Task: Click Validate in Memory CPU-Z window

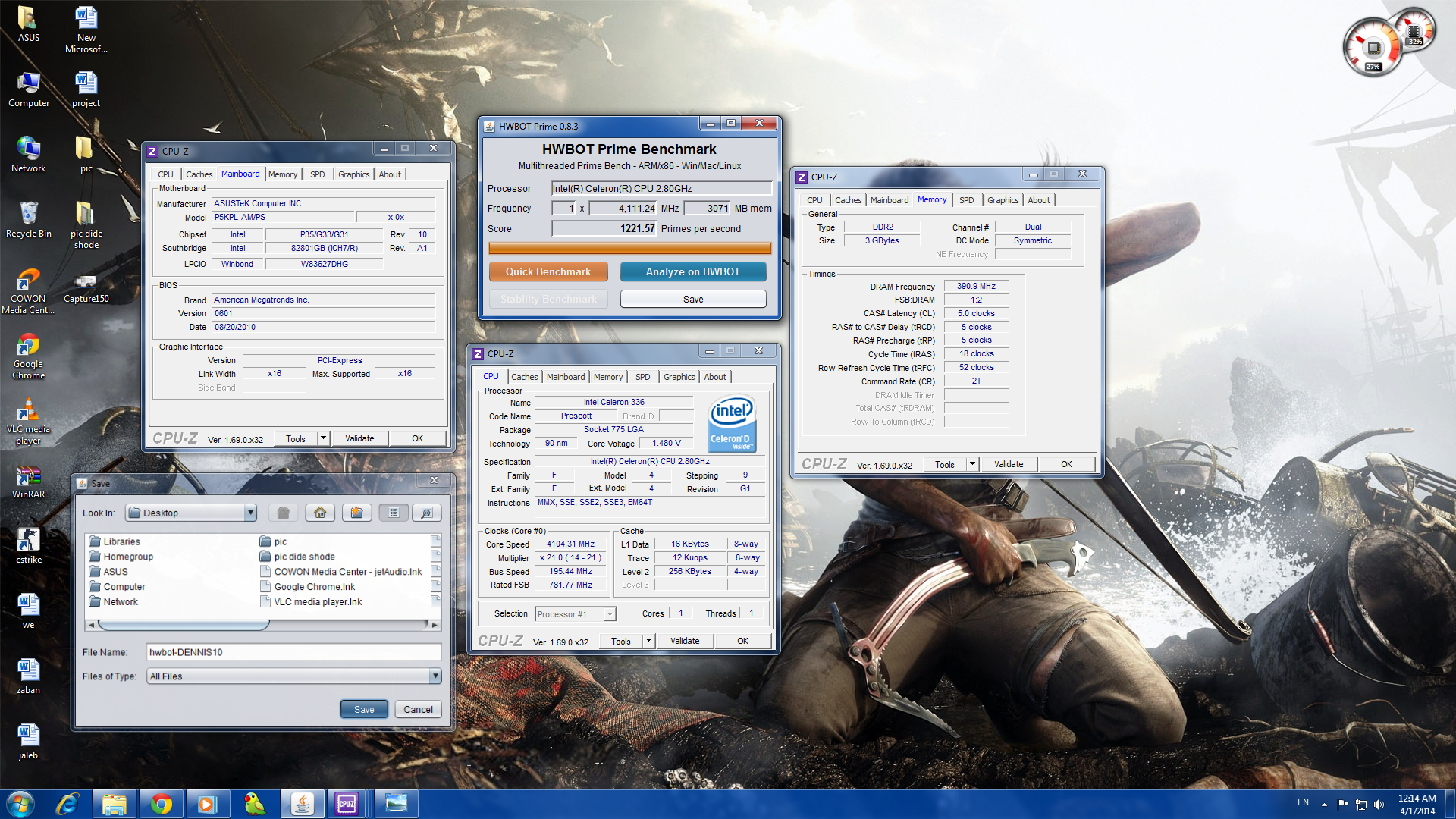Action: 1009,464
